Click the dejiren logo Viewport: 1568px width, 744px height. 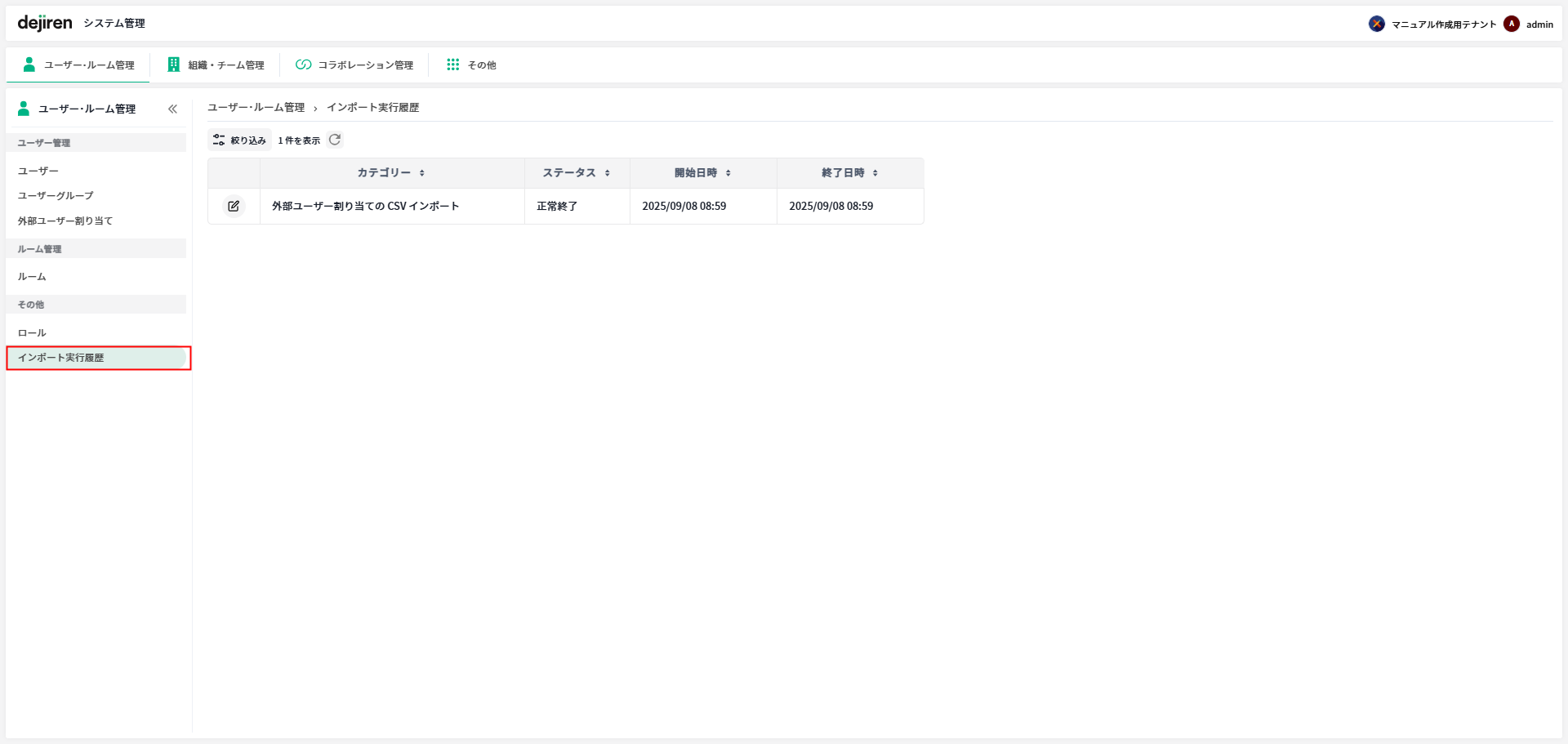[45, 23]
